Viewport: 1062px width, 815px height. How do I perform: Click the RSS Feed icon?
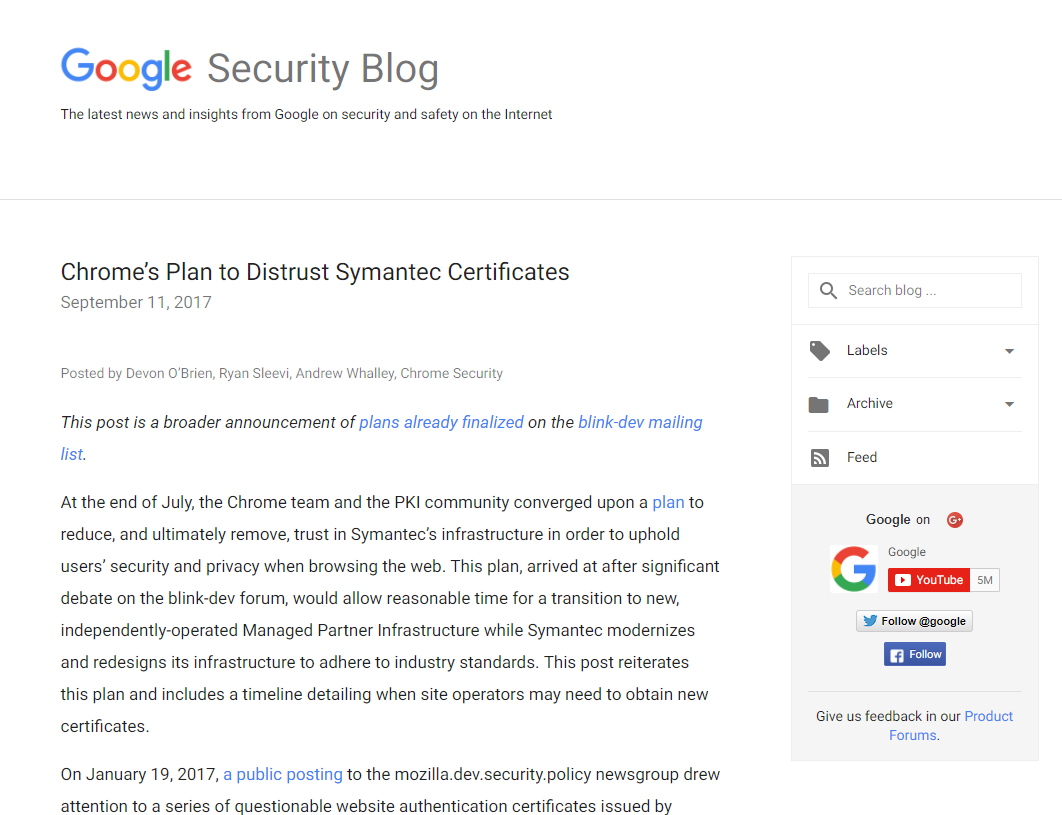coord(820,458)
